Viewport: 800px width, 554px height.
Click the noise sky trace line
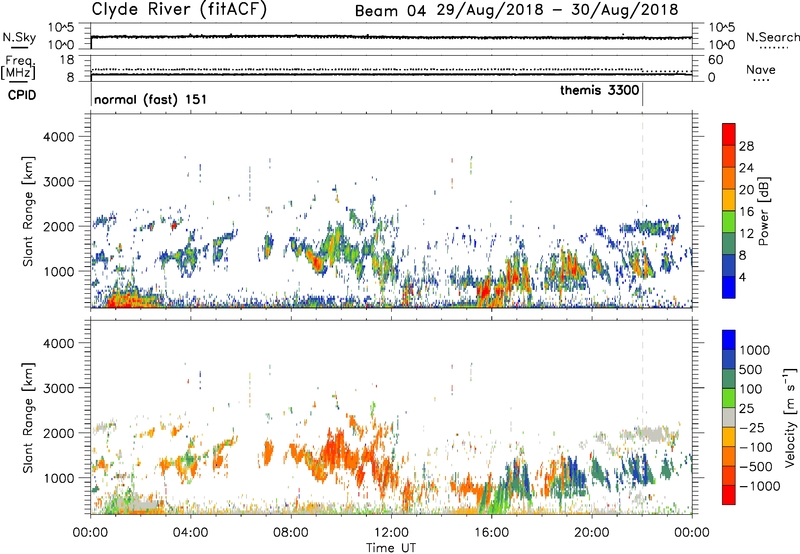click(391, 37)
